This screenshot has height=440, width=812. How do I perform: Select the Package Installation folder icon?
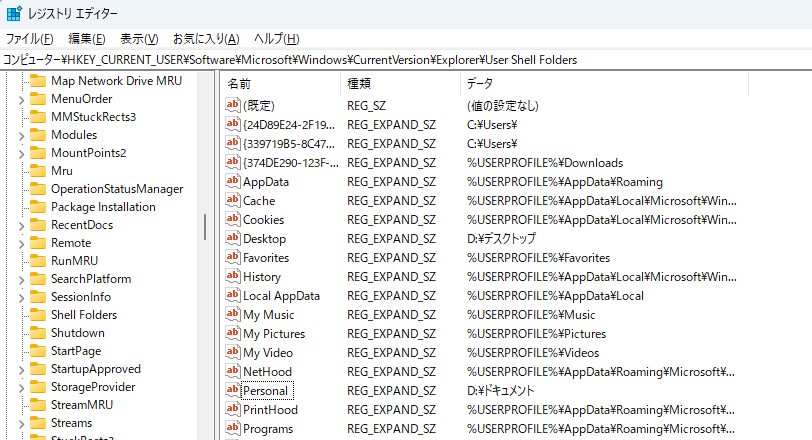pos(38,207)
